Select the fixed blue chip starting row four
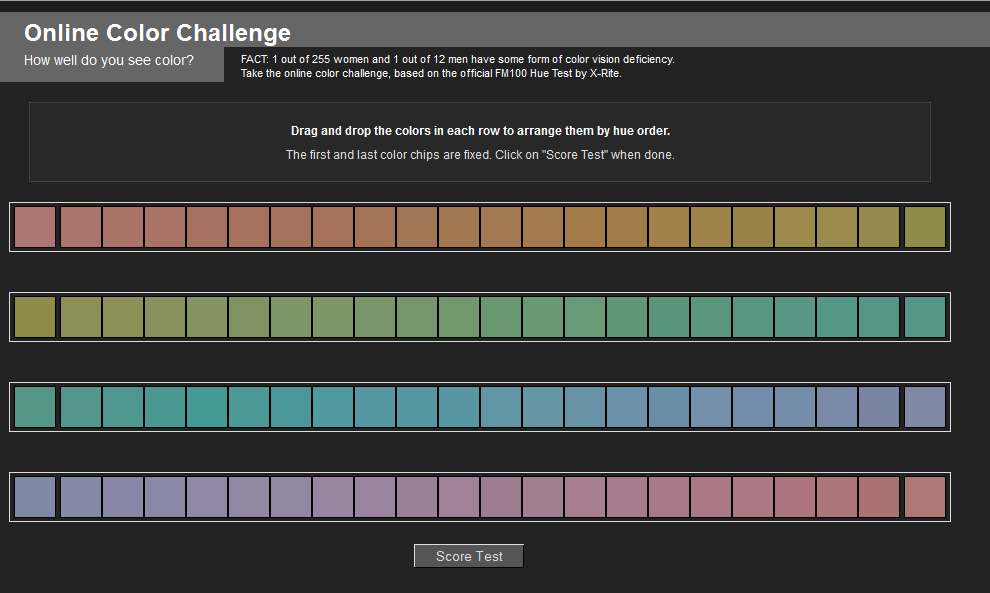This screenshot has width=990, height=593. (35, 497)
